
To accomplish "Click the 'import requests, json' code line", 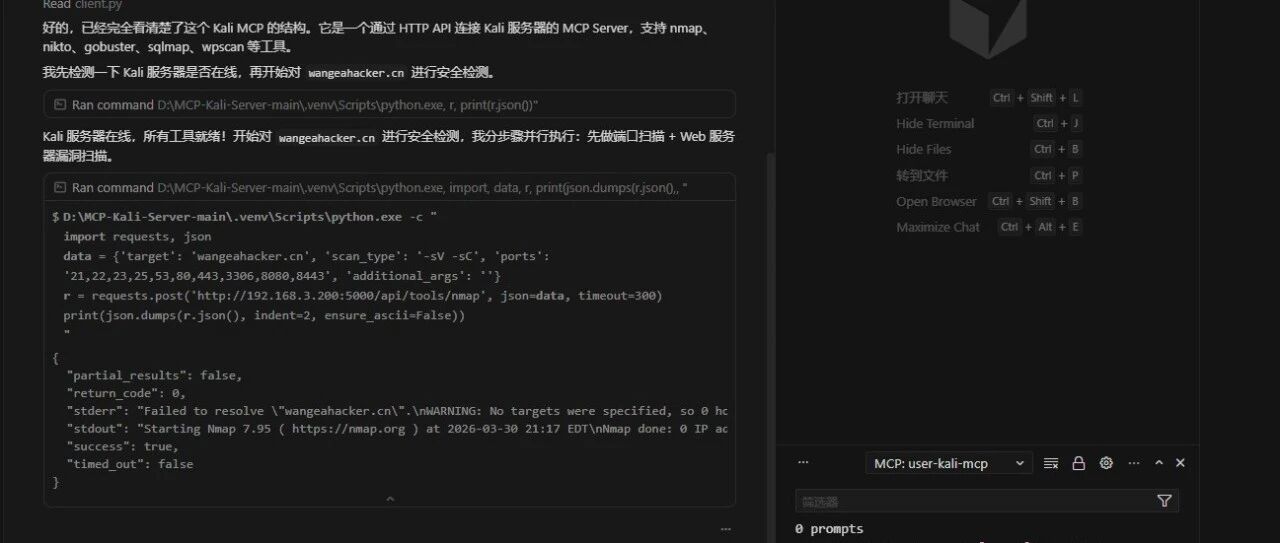I will click(x=137, y=237).
